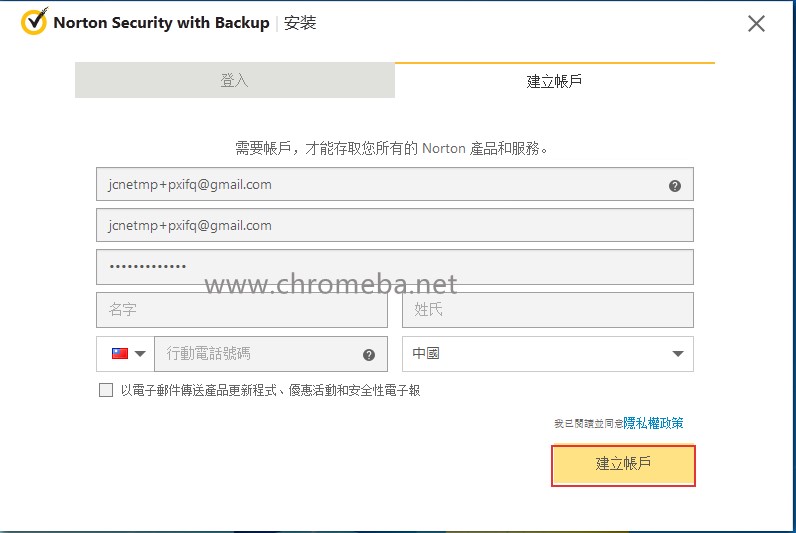Click into the password field
Screen dimensions: 796x533
[394, 267]
